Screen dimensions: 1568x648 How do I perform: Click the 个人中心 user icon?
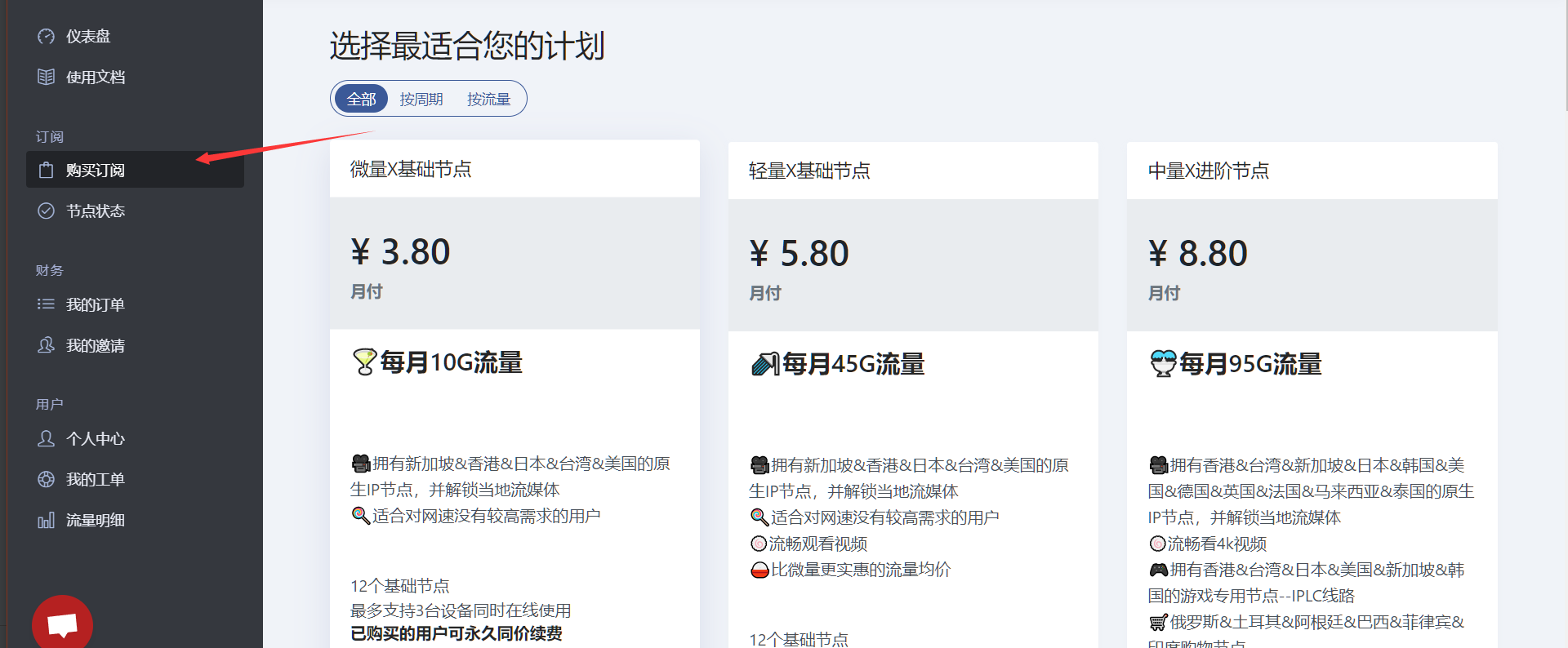(x=47, y=439)
